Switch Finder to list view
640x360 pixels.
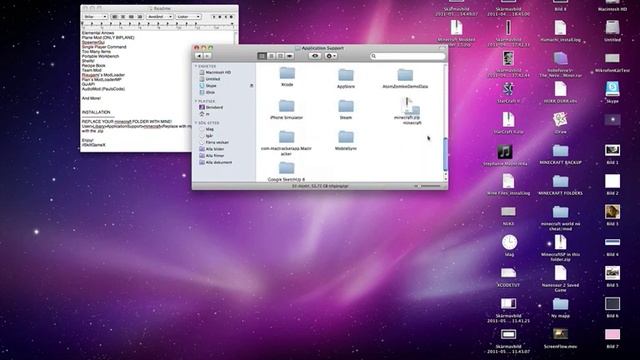tap(271, 56)
